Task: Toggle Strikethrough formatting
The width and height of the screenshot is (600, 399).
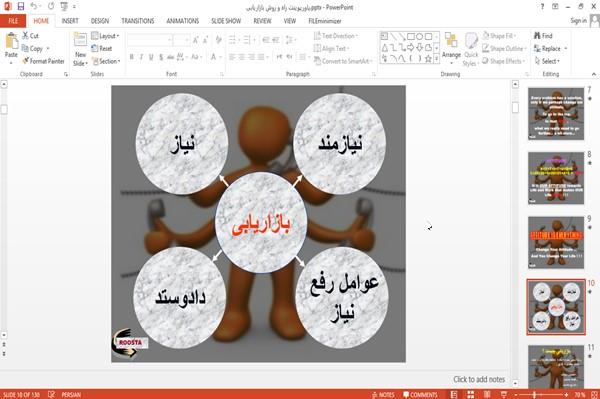Action: click(x=171, y=57)
